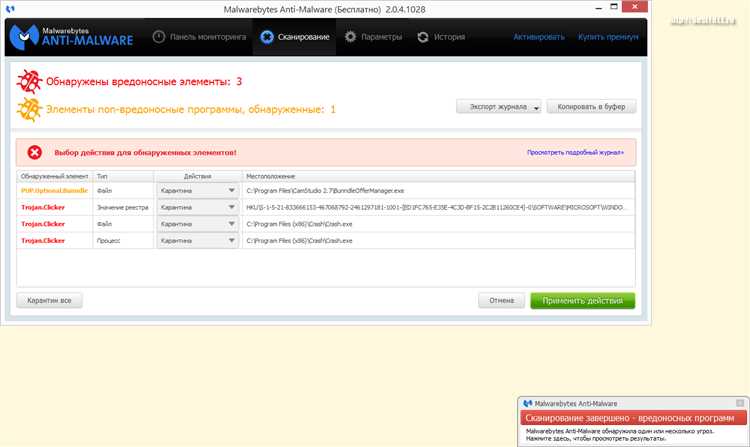Open action dropdown for Trojan.Clicker Файл row
The width and height of the screenshot is (750, 447).
tap(198, 224)
